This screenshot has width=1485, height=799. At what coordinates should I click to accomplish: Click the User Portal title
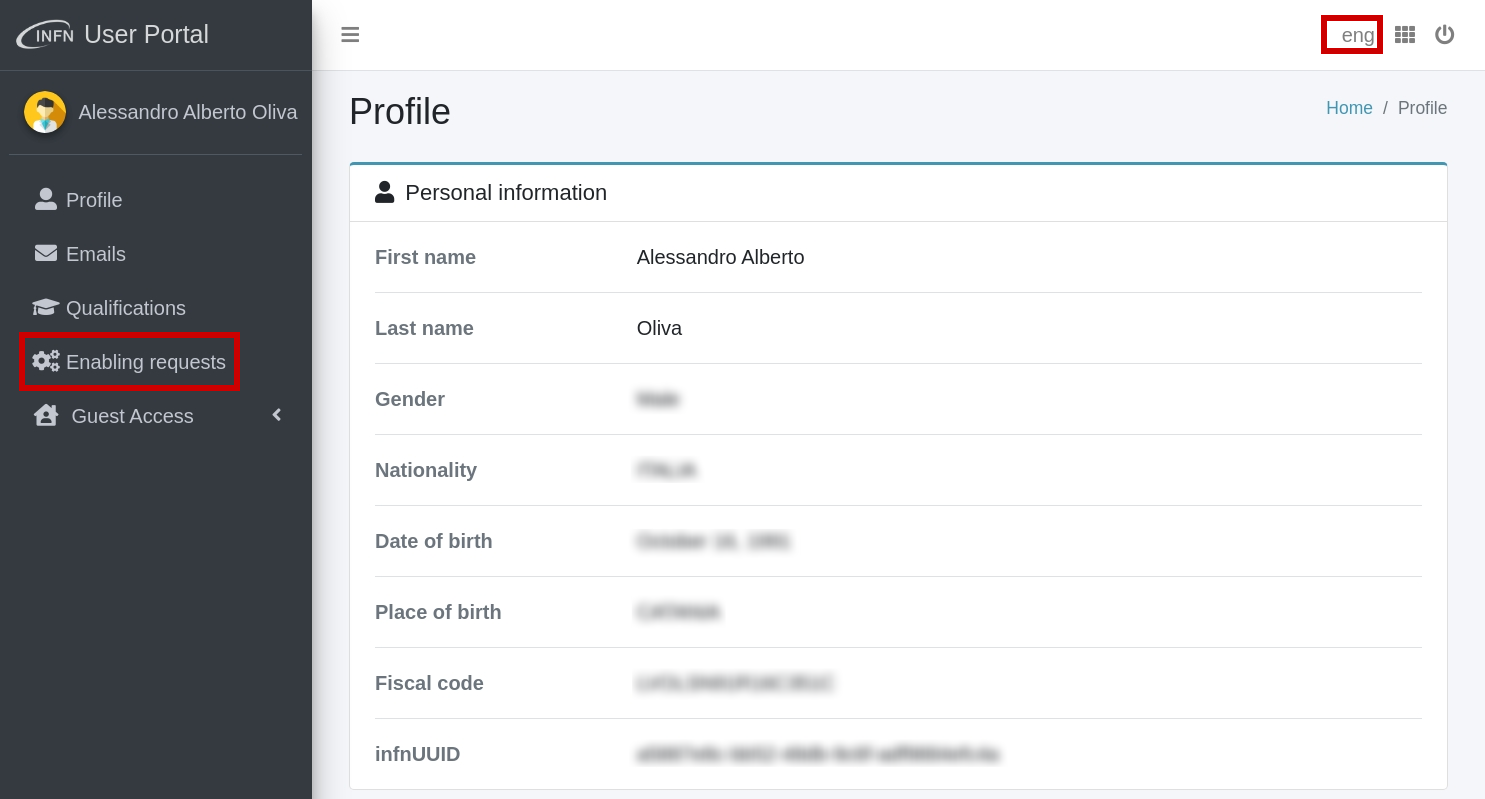(x=146, y=35)
